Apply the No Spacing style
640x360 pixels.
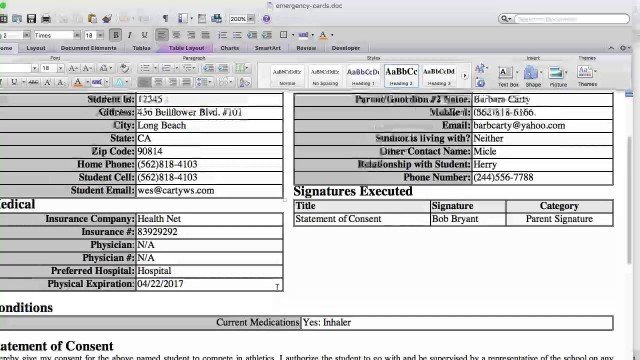tap(325, 76)
